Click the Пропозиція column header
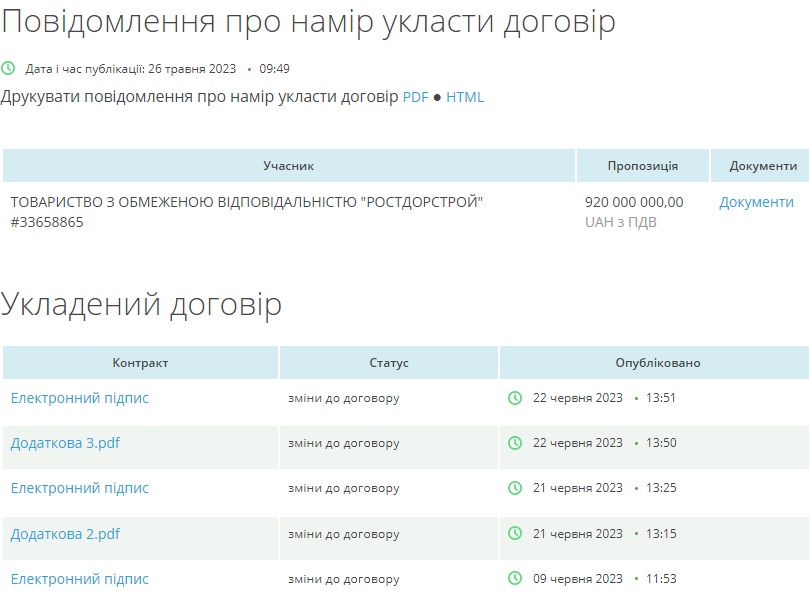Screen dimensions: 809x595 pyautogui.click(x=642, y=166)
